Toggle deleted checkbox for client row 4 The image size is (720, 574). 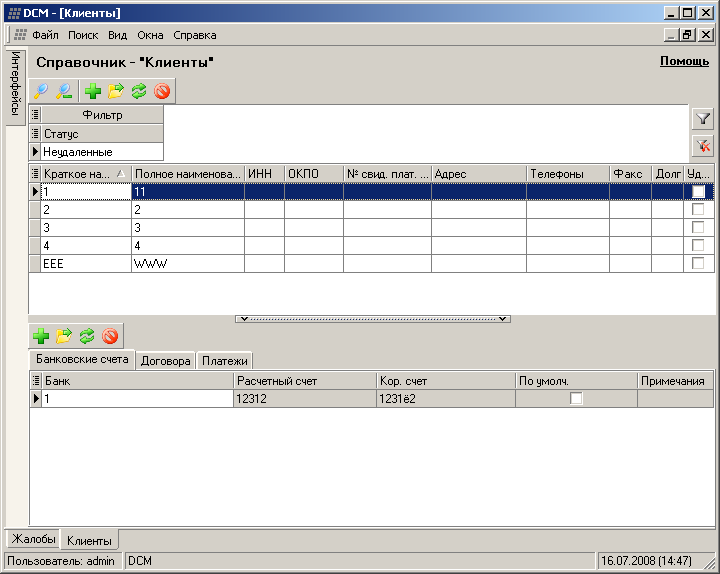tap(698, 245)
